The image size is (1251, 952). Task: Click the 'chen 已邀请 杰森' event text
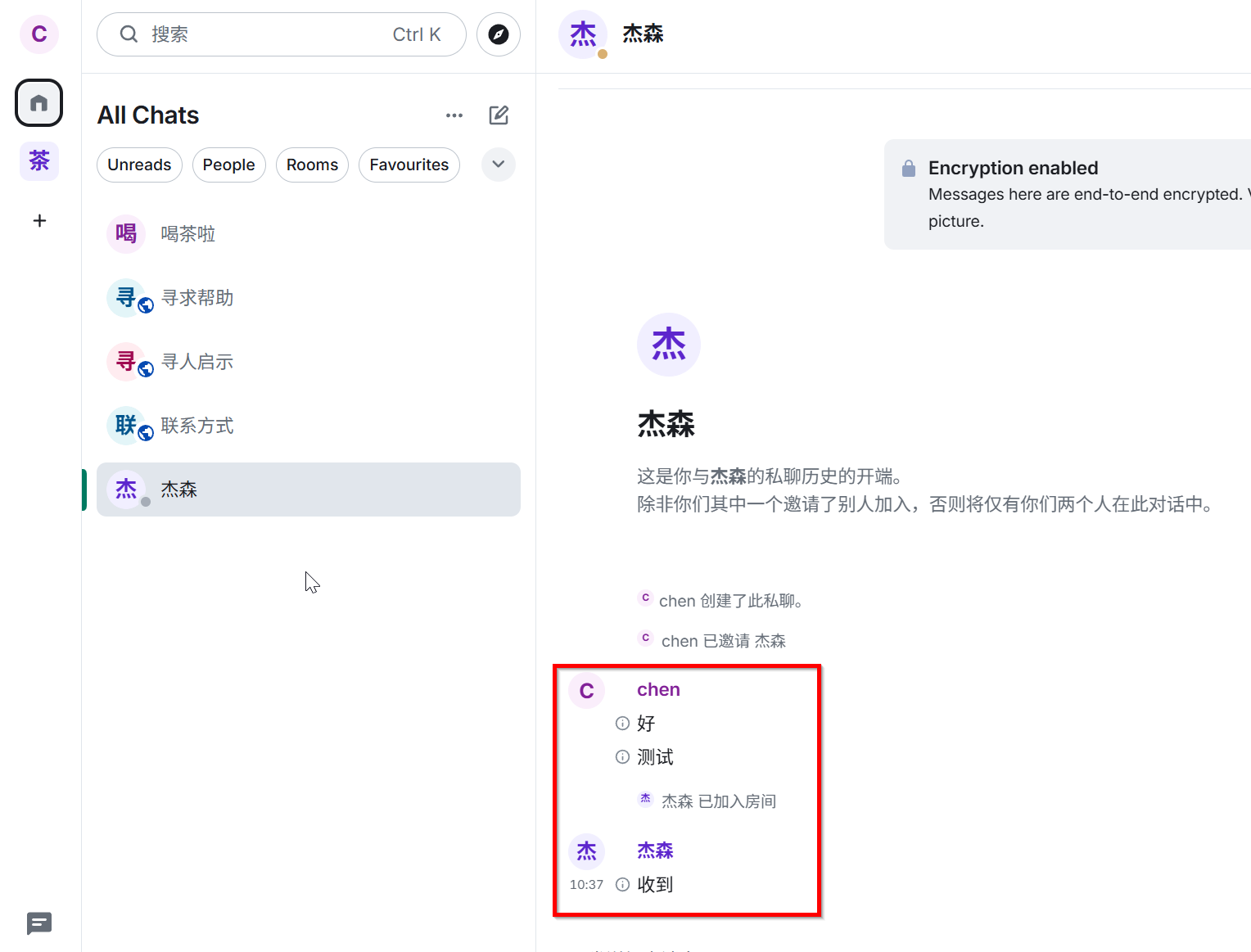pos(724,641)
